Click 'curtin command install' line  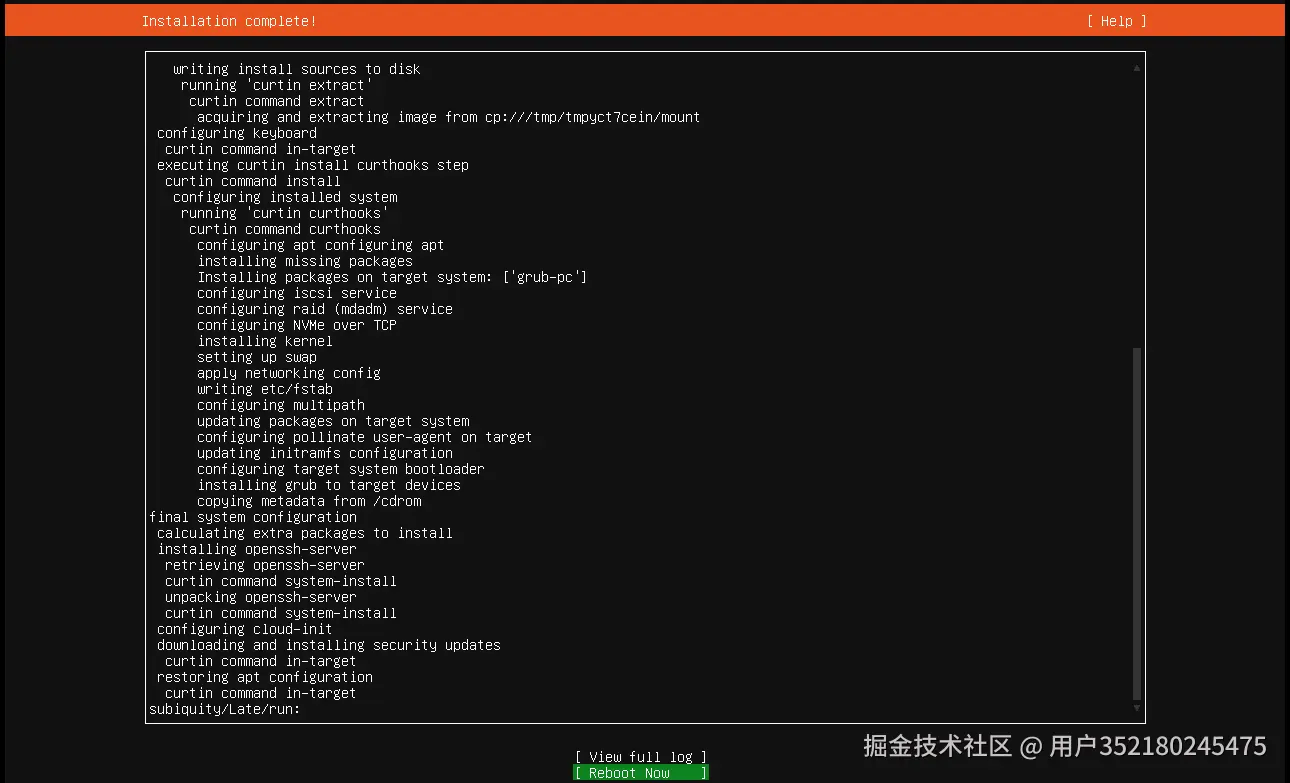[x=253, y=181]
